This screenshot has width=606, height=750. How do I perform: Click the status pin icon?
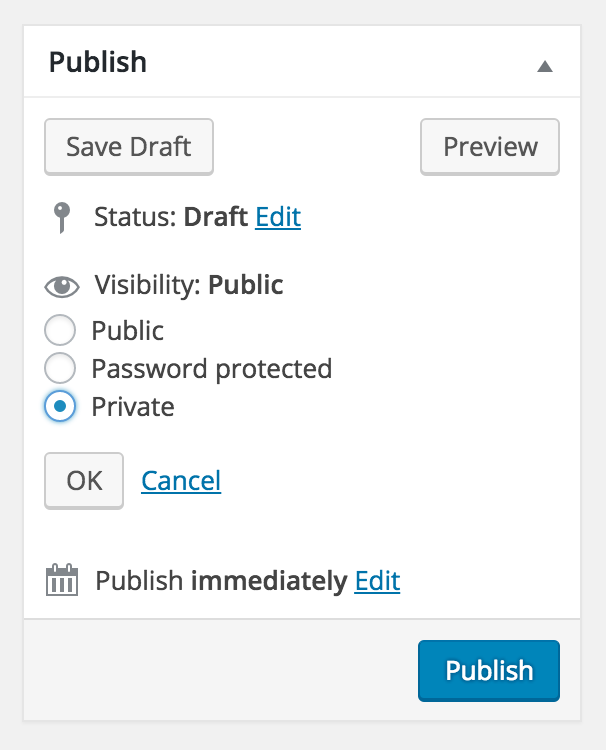tap(62, 218)
